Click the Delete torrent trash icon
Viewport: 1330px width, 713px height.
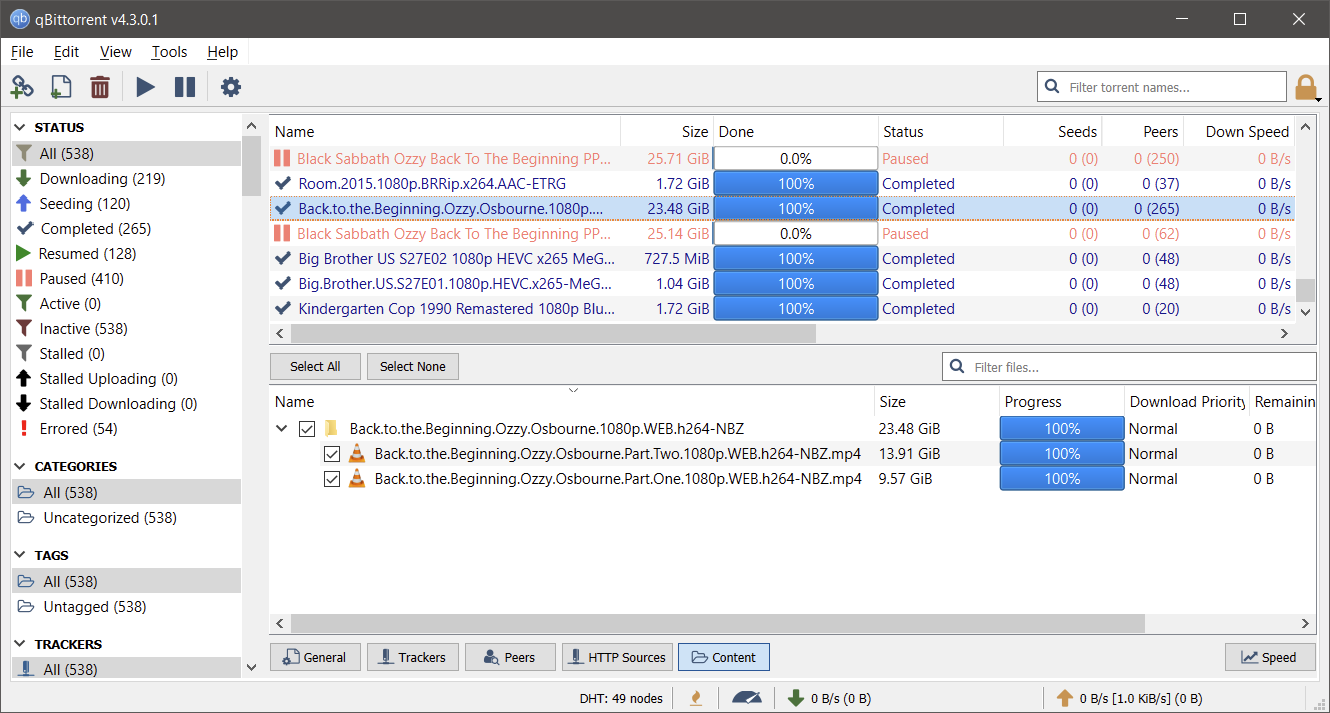(x=100, y=87)
